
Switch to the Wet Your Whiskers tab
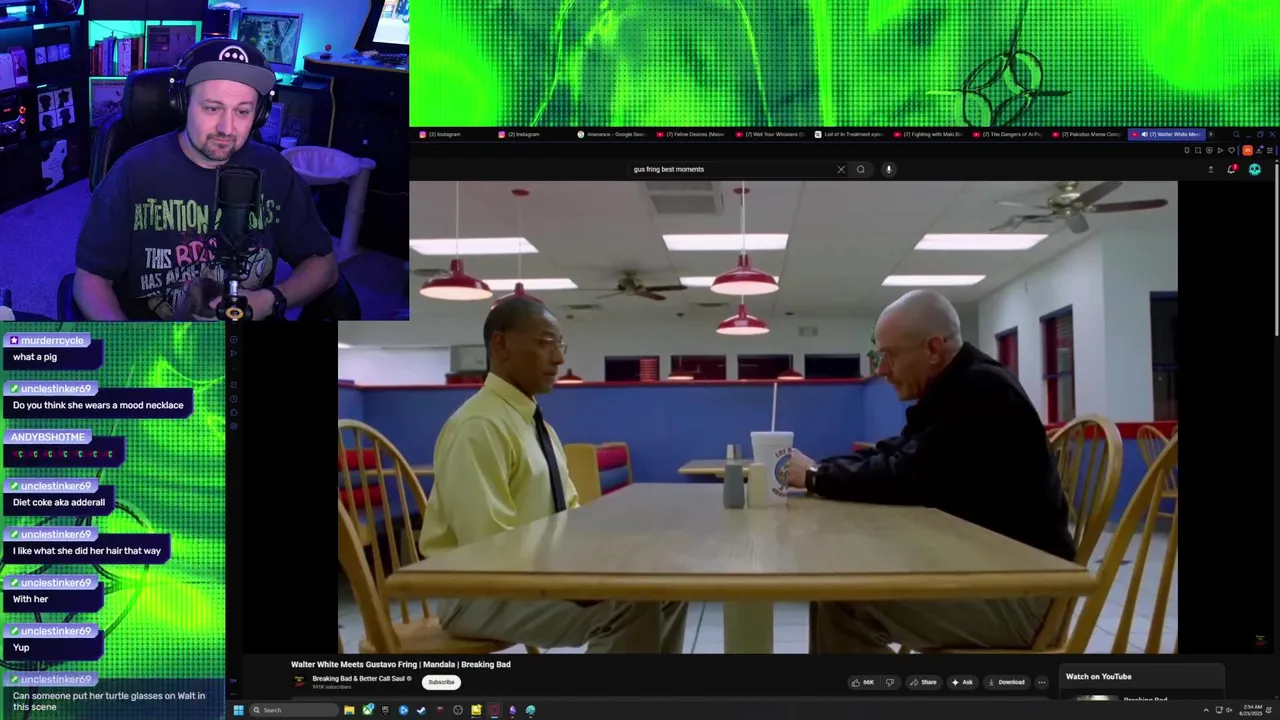(771, 134)
